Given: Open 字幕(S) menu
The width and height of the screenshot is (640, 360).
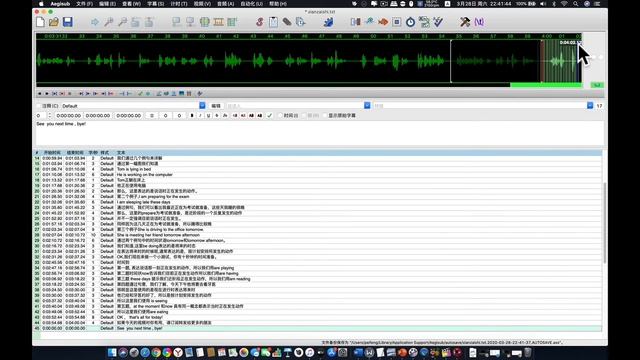Looking at the screenshot, I should click(x=155, y=4).
